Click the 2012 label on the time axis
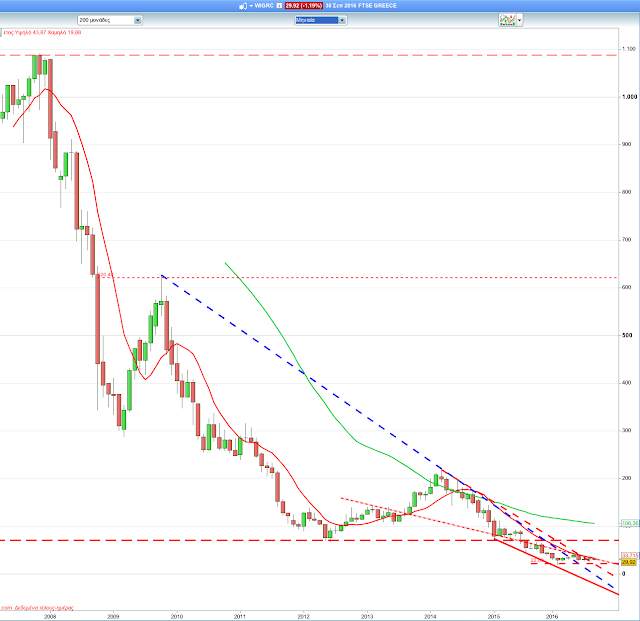 pyautogui.click(x=303, y=617)
